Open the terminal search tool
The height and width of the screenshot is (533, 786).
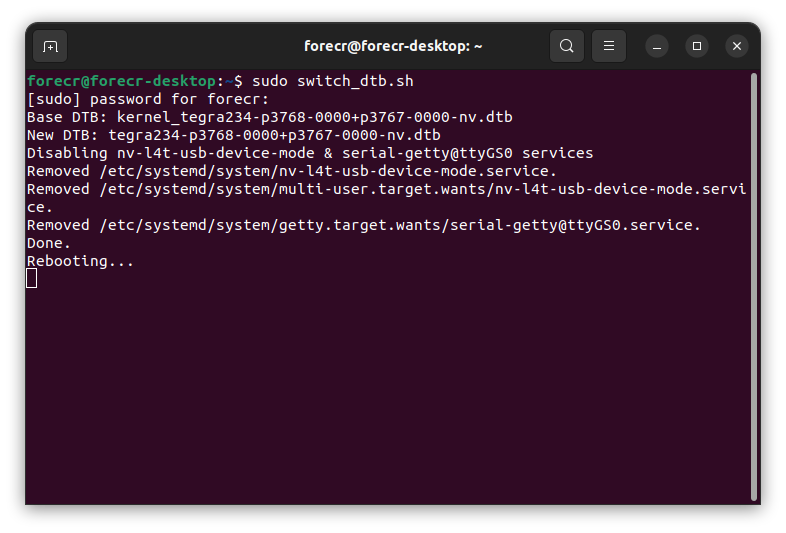pos(566,46)
